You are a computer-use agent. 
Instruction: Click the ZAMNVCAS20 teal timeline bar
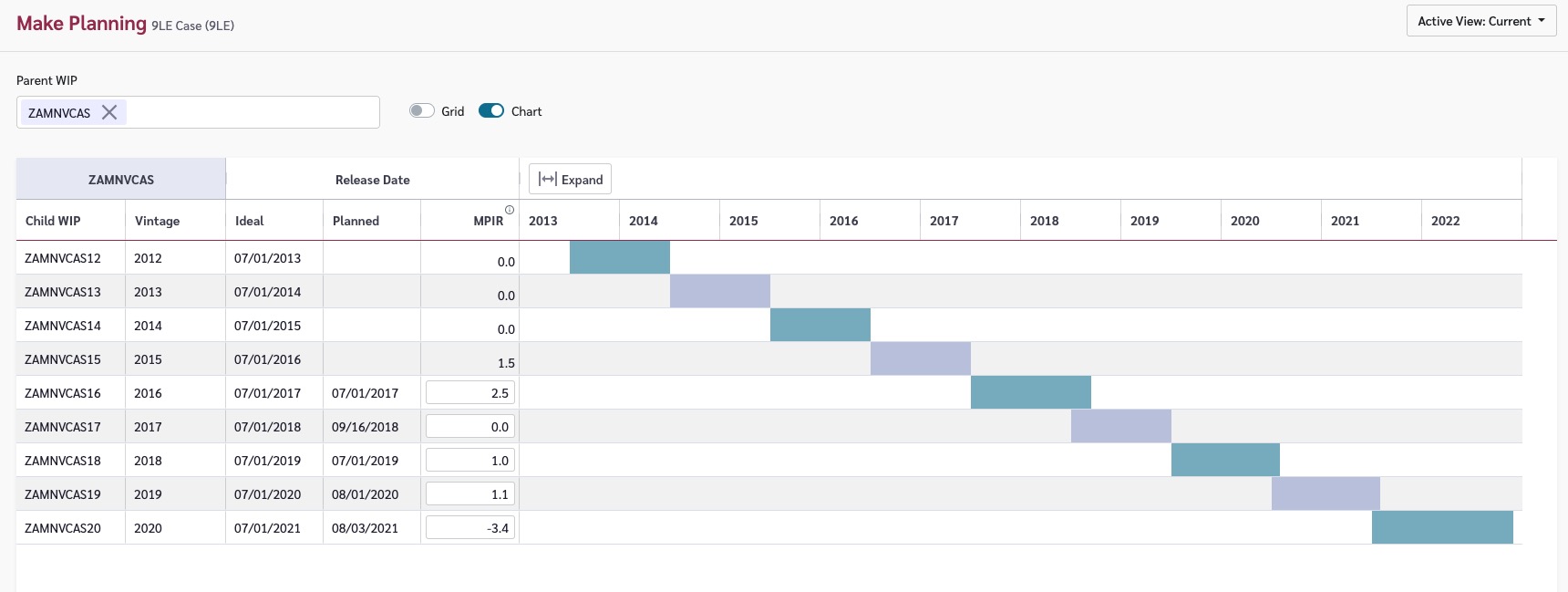(x=1441, y=527)
